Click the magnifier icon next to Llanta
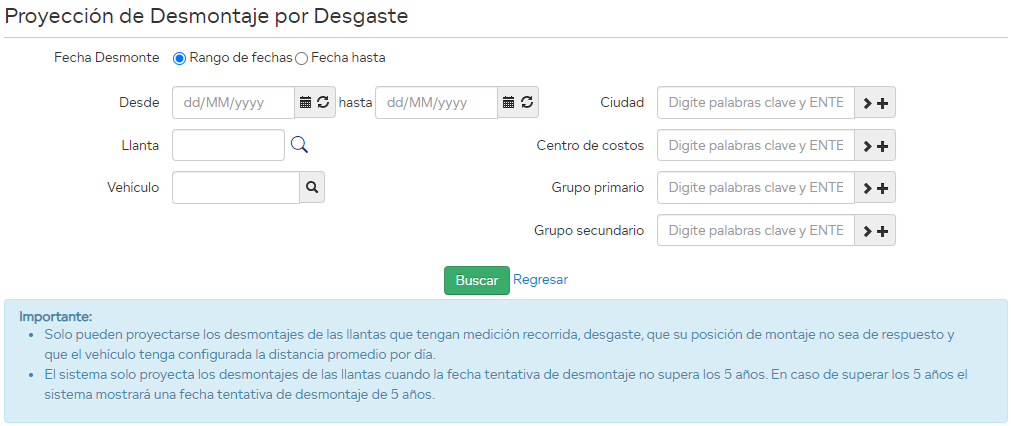 tap(299, 145)
